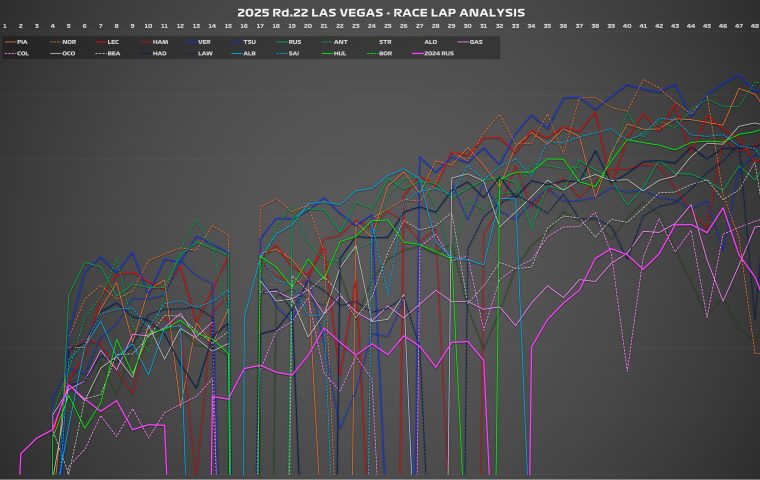Select the STR legend label
Screen dimensions: 760x480
pyautogui.click(x=385, y=42)
